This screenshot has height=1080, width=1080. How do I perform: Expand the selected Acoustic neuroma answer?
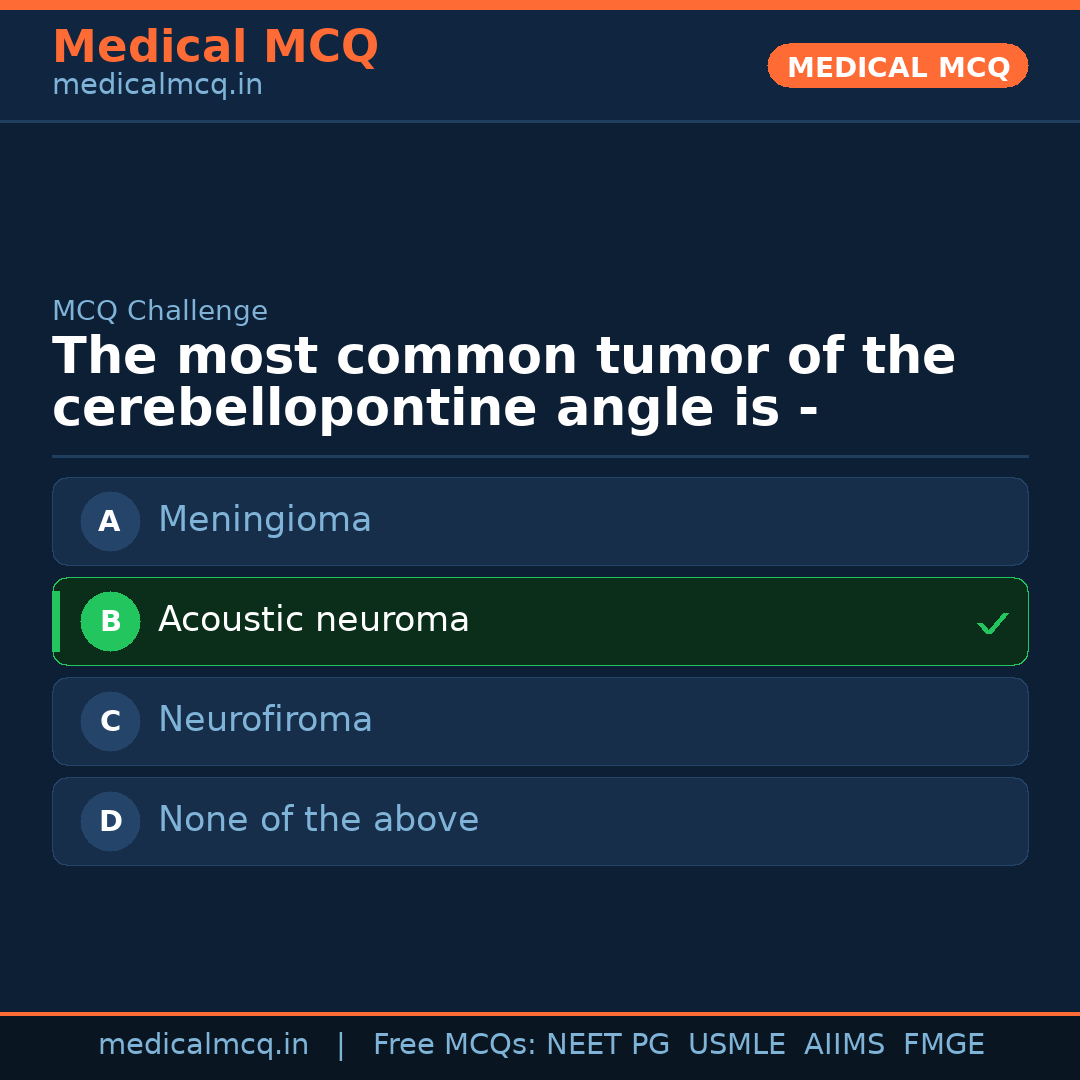(x=540, y=621)
